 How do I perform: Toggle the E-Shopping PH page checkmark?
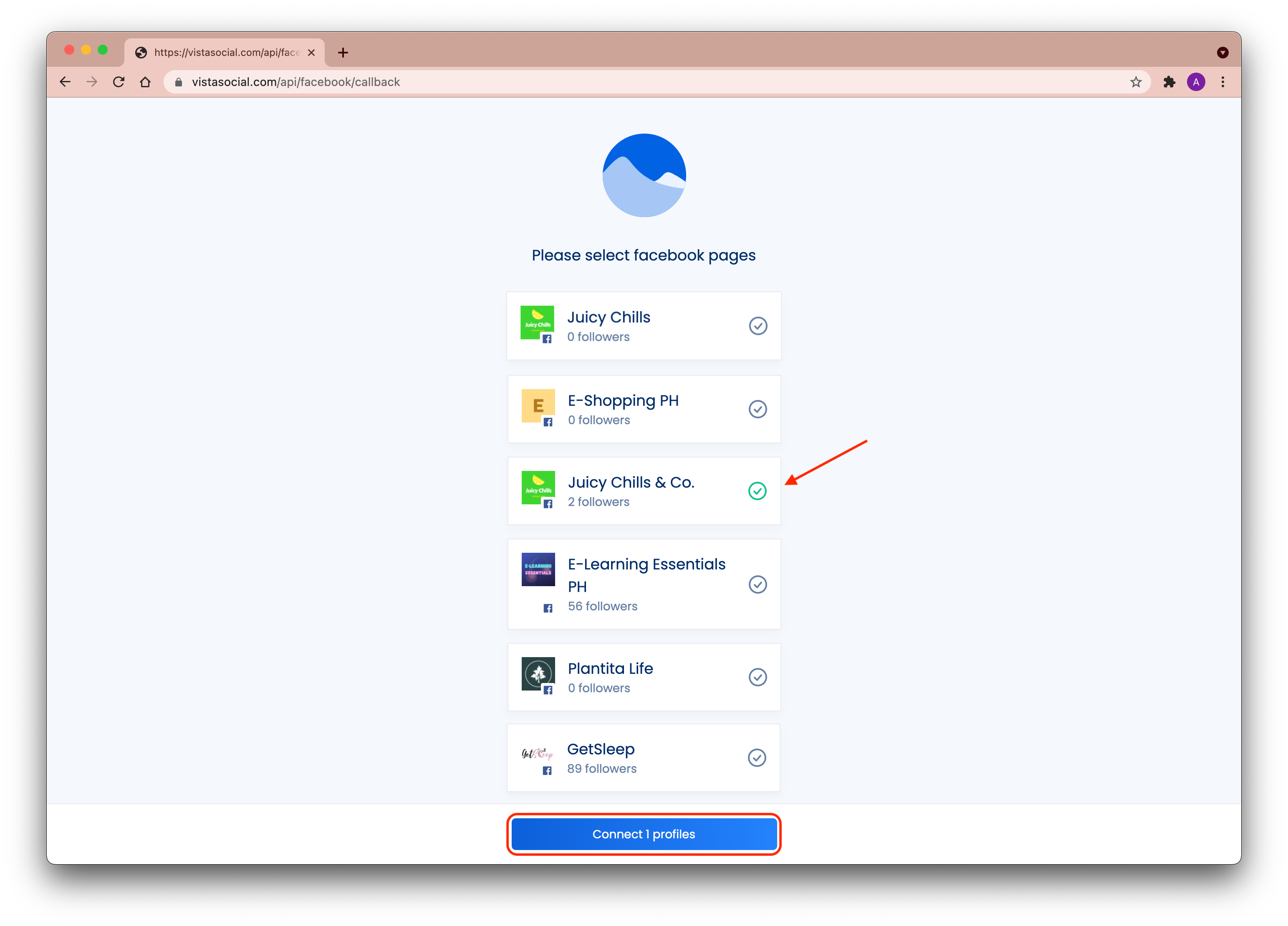pyautogui.click(x=758, y=409)
